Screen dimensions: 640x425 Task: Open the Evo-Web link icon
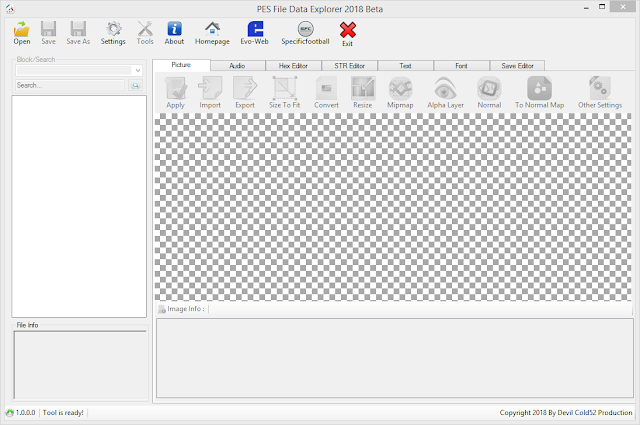pyautogui.click(x=255, y=29)
